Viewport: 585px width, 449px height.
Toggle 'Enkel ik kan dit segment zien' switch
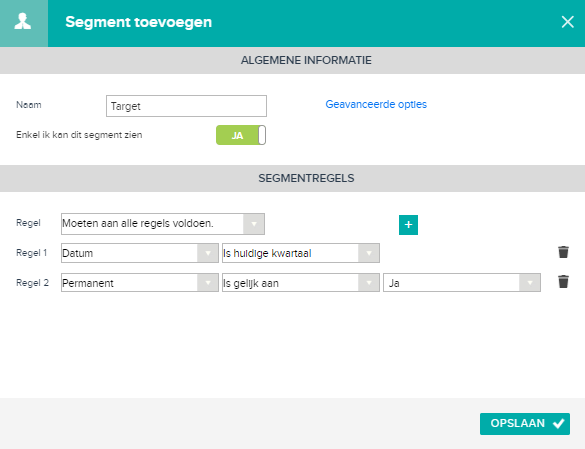pos(241,135)
